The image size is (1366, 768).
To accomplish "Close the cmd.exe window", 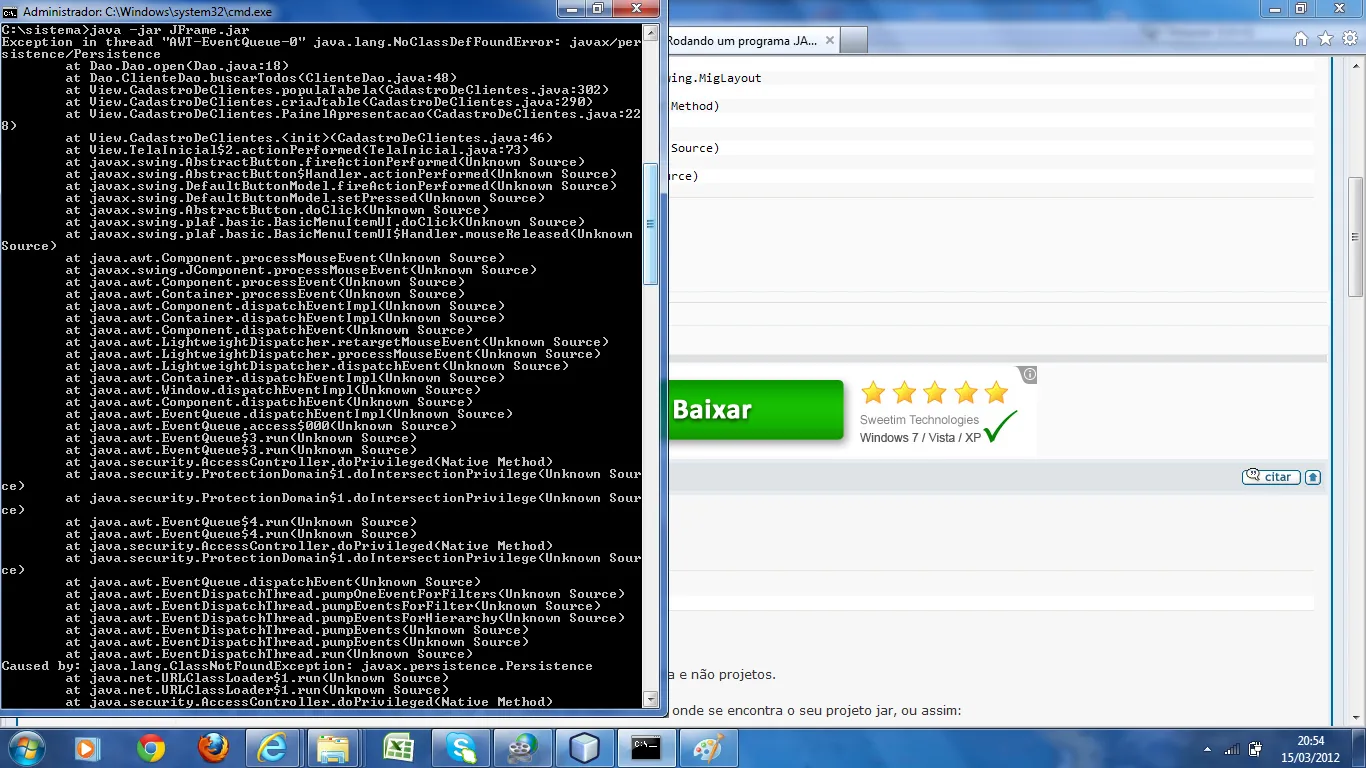I will (636, 9).
